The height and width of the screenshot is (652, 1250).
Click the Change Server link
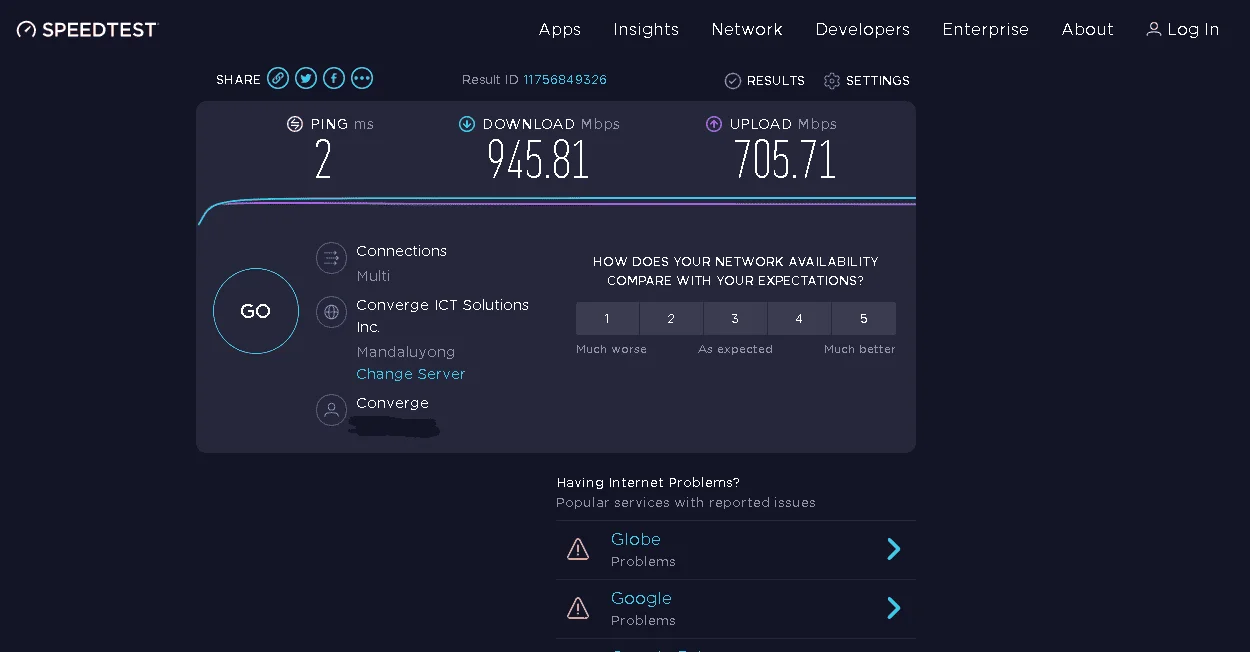pos(411,374)
